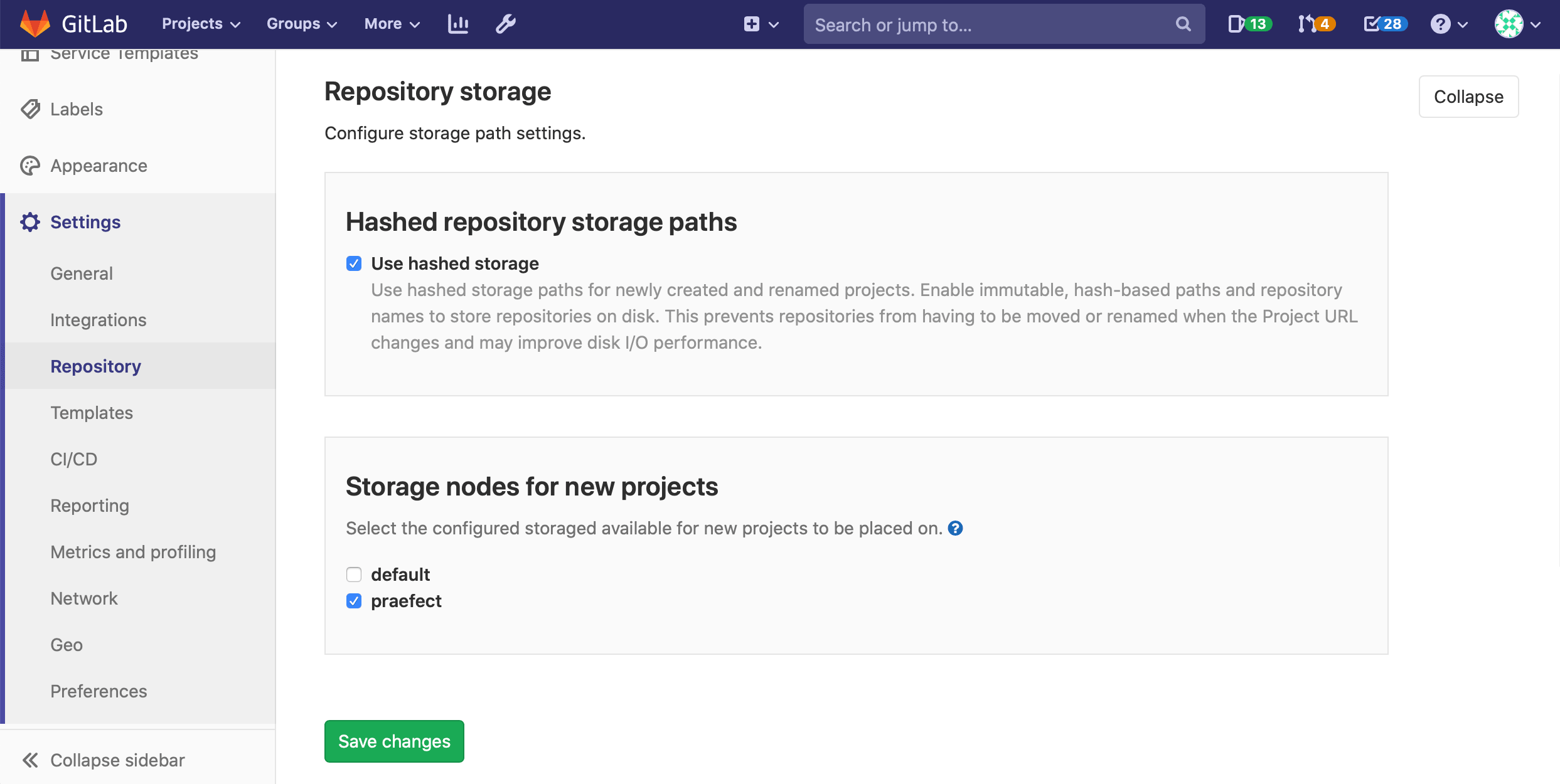Focus the Search or jump to field
The image size is (1560, 784).
(991, 24)
